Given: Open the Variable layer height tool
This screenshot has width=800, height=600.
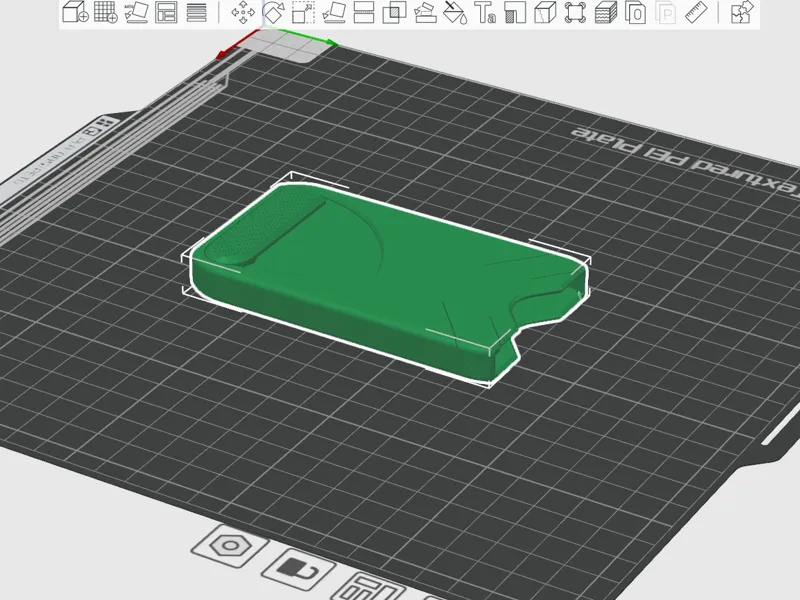Looking at the screenshot, I should tap(196, 12).
